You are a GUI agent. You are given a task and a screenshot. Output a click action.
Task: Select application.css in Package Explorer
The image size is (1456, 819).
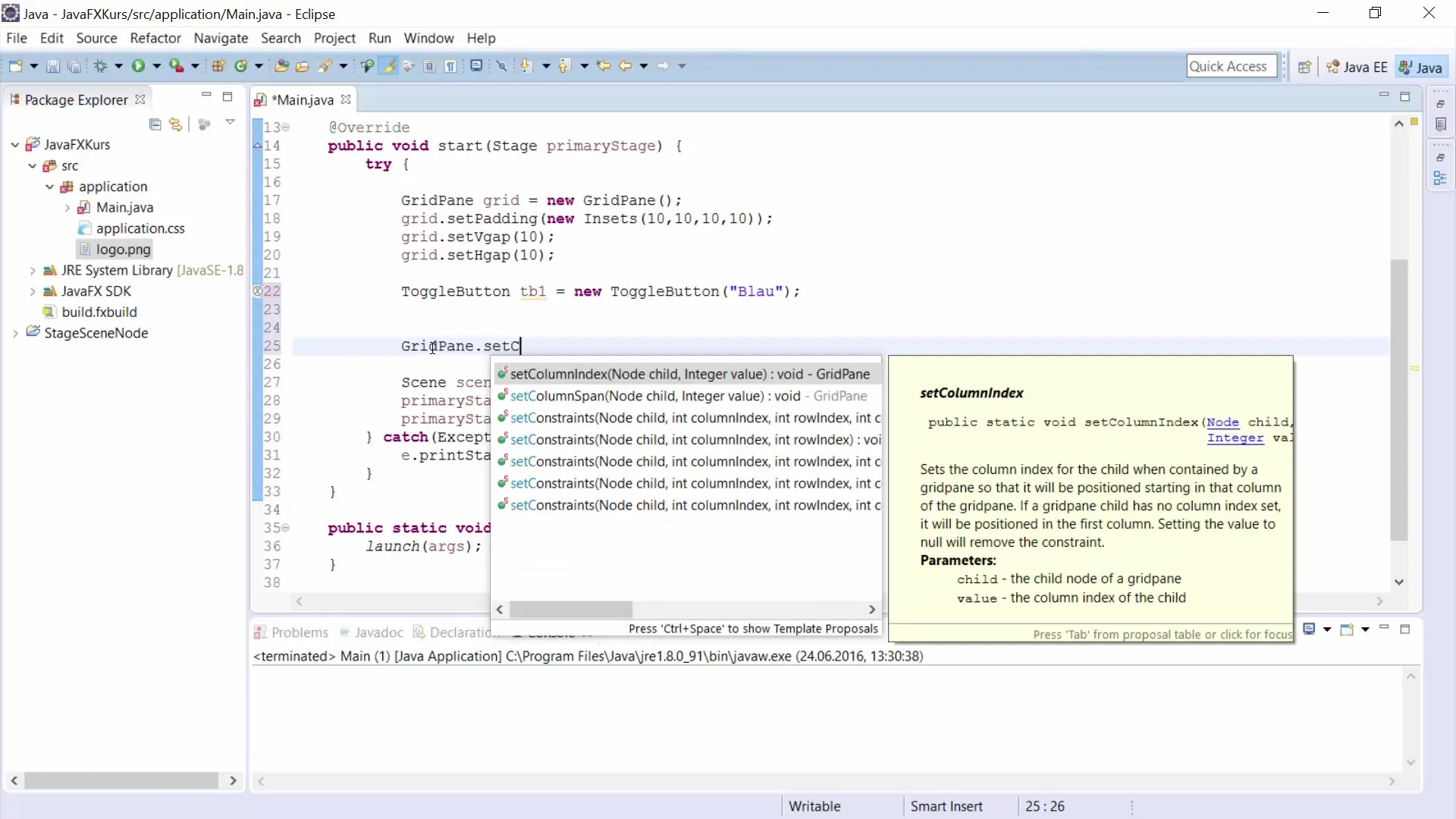[x=140, y=228]
